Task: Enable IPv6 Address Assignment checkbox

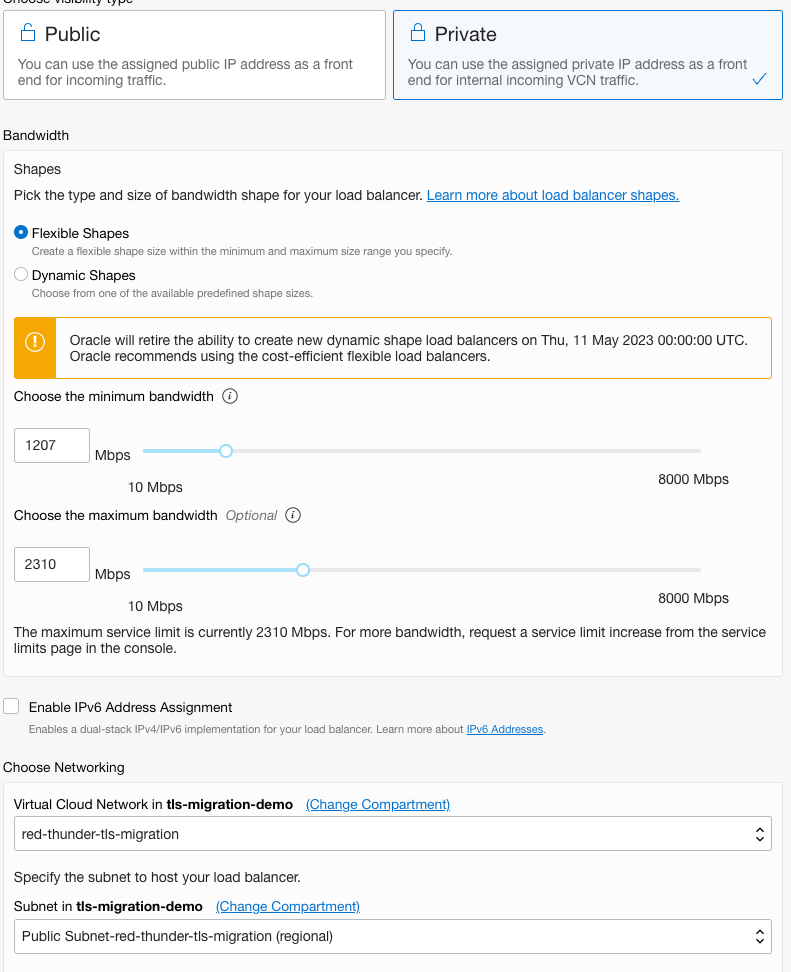Action: (12, 707)
